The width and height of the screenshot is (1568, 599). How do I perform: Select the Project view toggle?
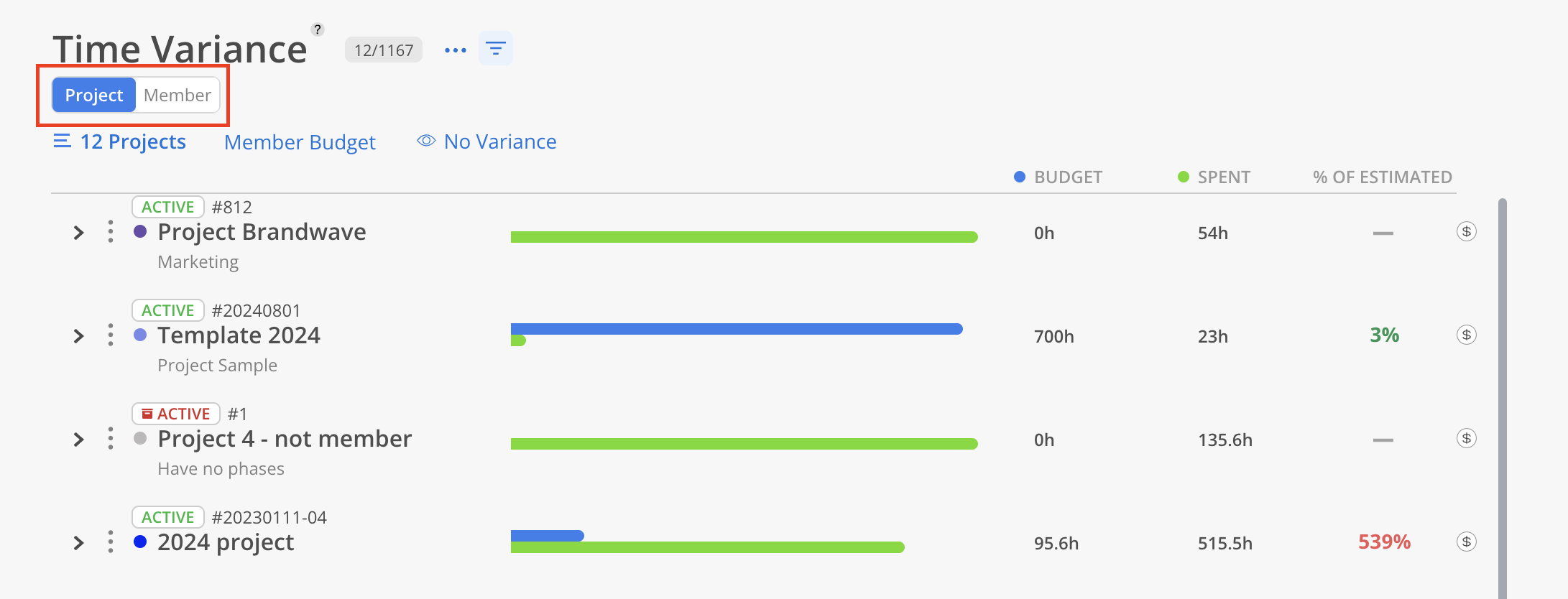click(94, 95)
